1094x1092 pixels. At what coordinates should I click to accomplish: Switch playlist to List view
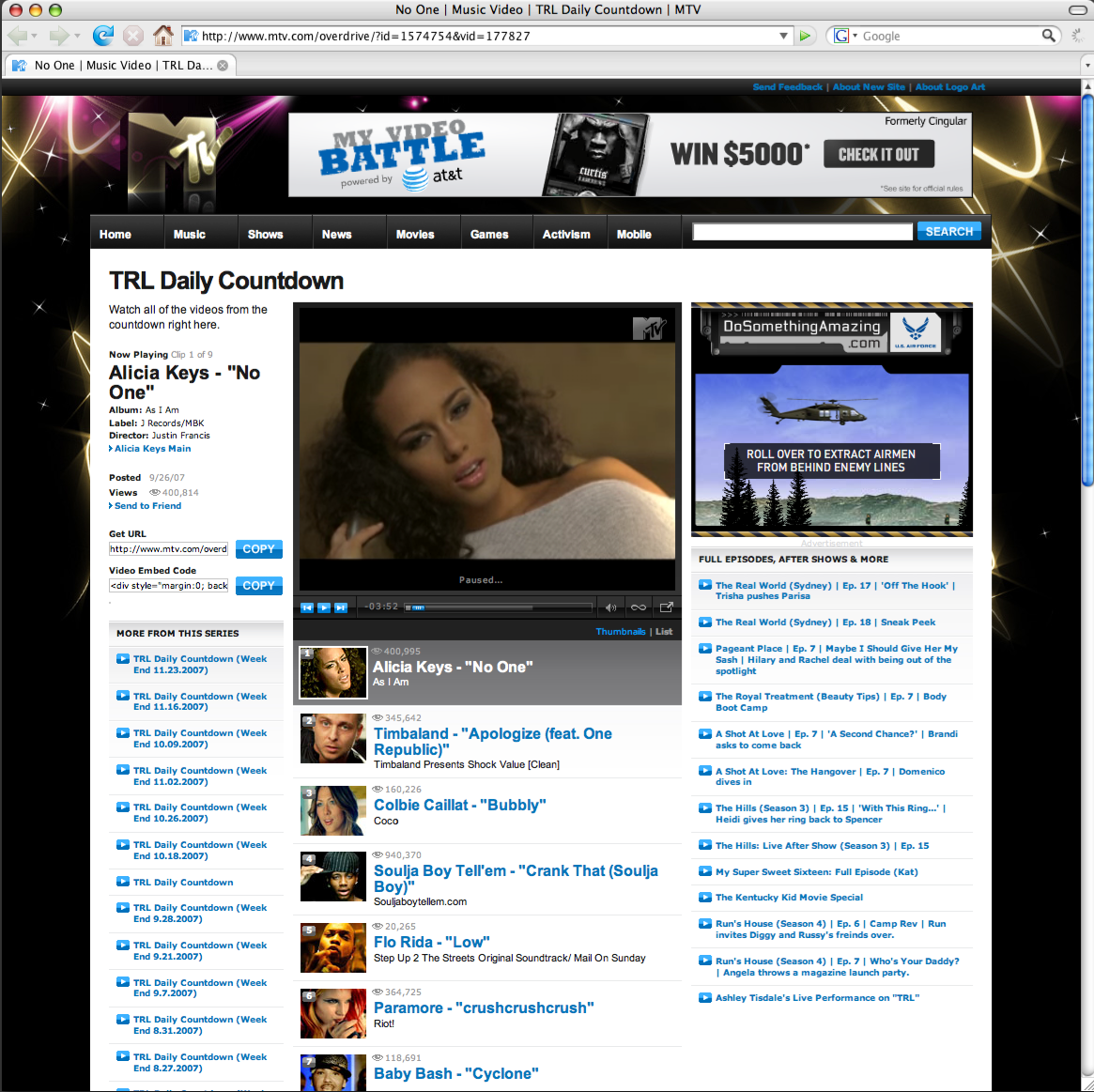point(664,632)
